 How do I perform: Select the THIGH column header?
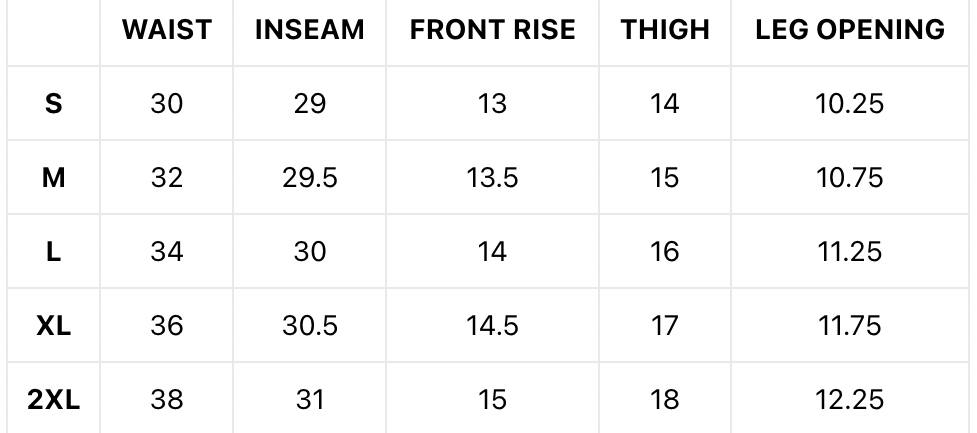click(665, 30)
